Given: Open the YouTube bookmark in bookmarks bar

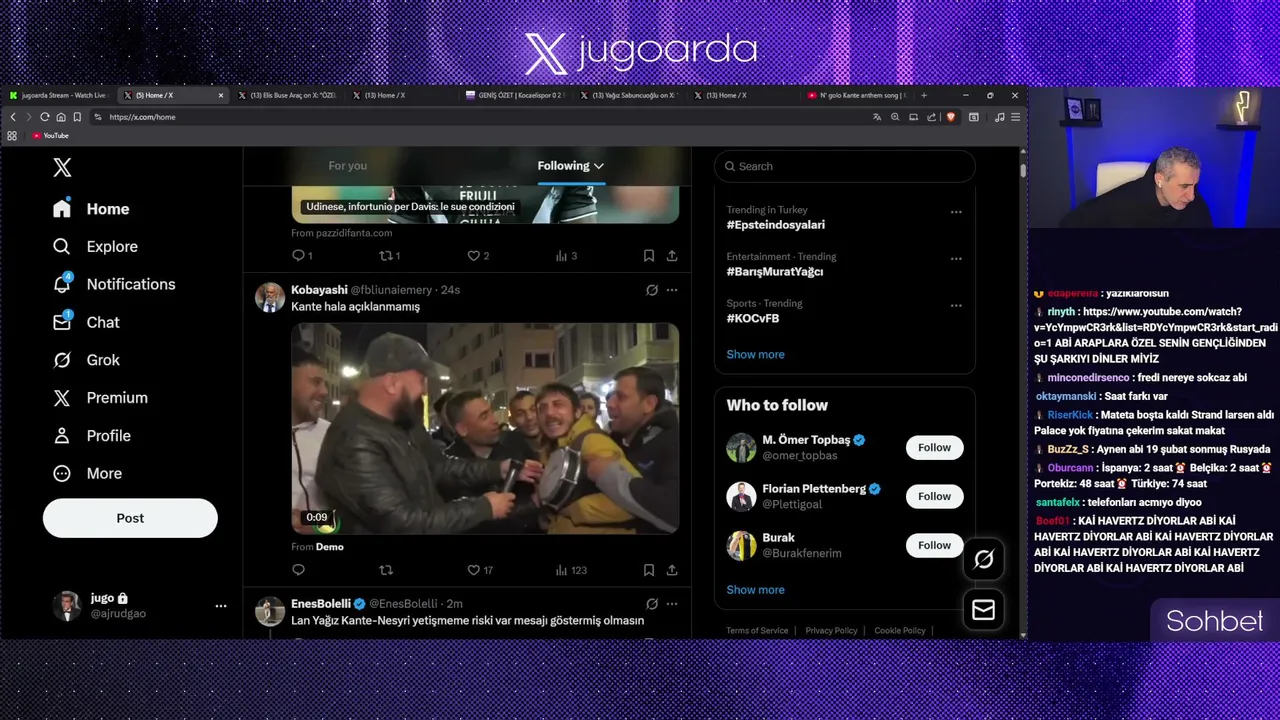Looking at the screenshot, I should click(50, 135).
